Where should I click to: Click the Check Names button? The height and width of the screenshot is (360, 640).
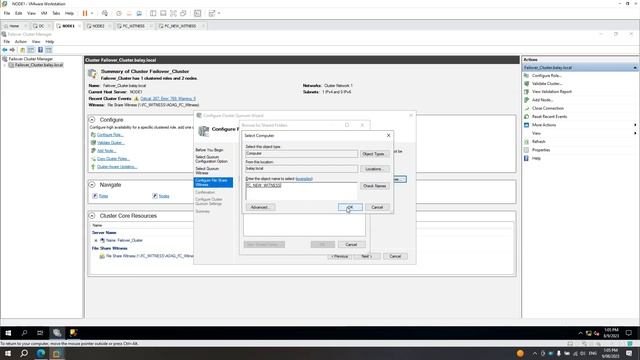[x=374, y=186]
